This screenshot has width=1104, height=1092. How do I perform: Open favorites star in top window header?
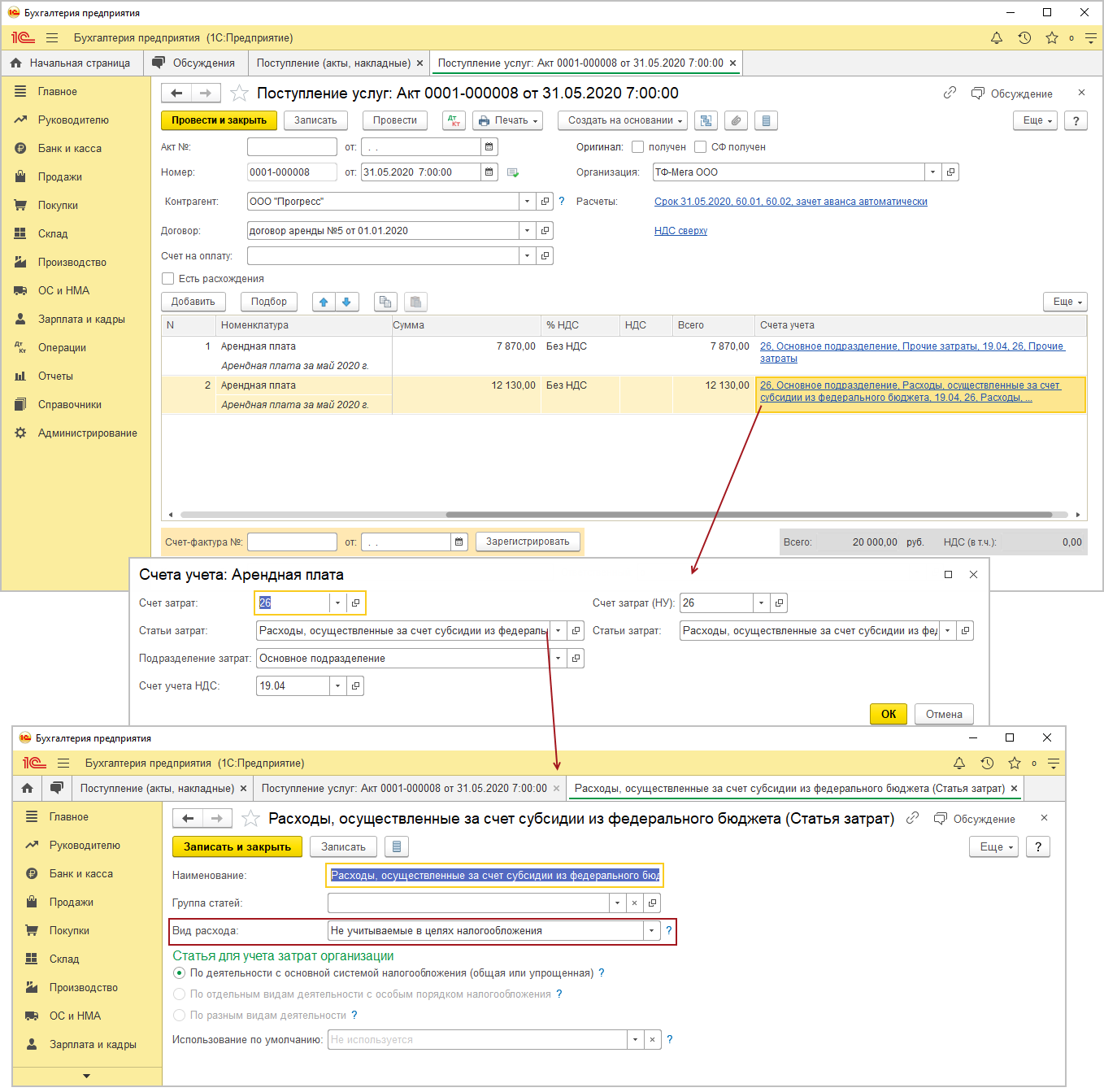click(x=1052, y=38)
